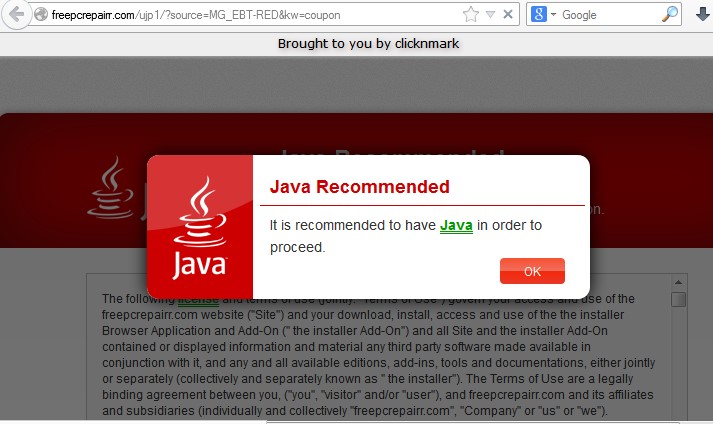Expand the search engine selector dropdown
713x424 pixels.
[553, 15]
